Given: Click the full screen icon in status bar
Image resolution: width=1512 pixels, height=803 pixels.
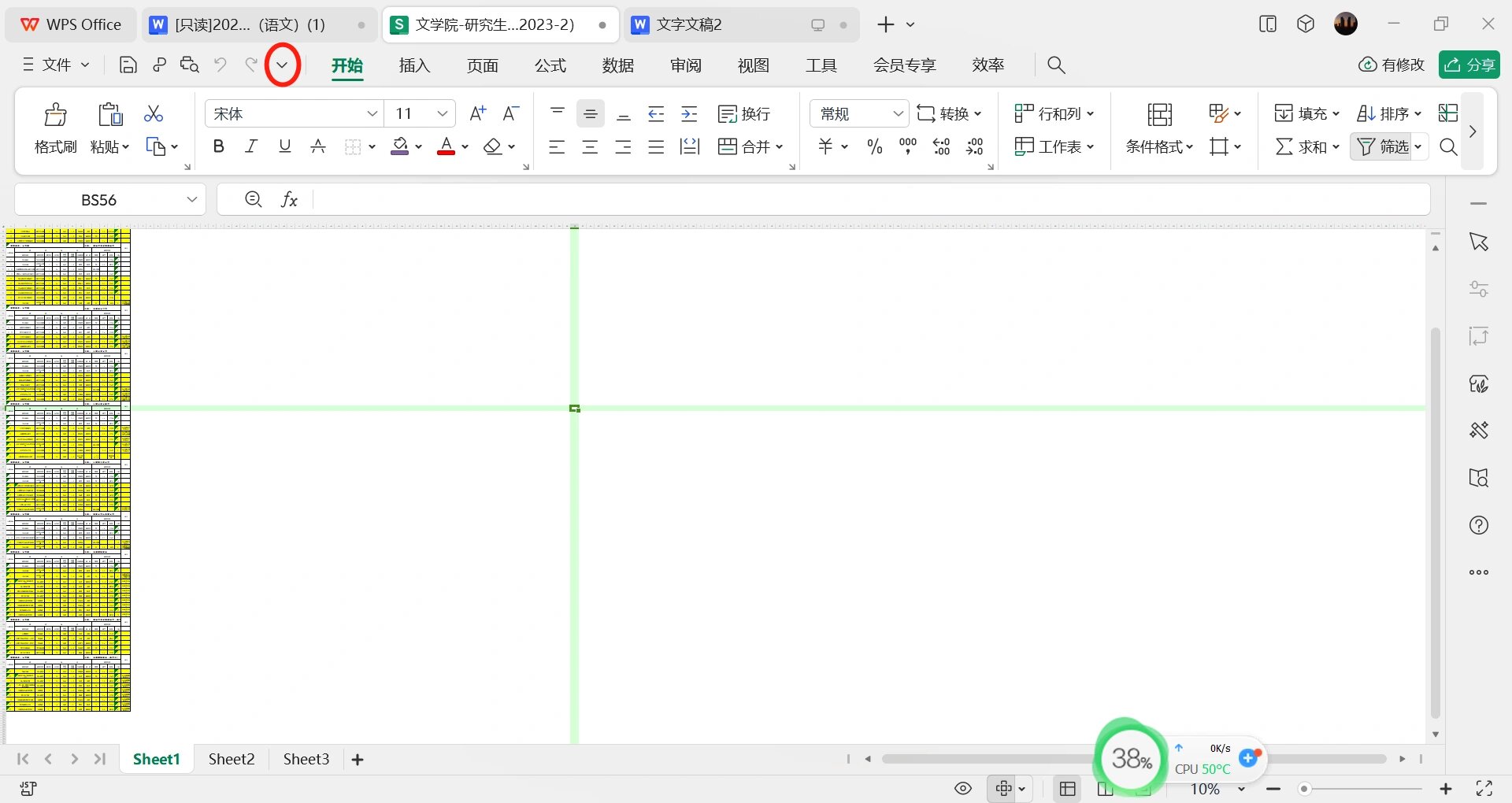Looking at the screenshot, I should click(x=1484, y=788).
